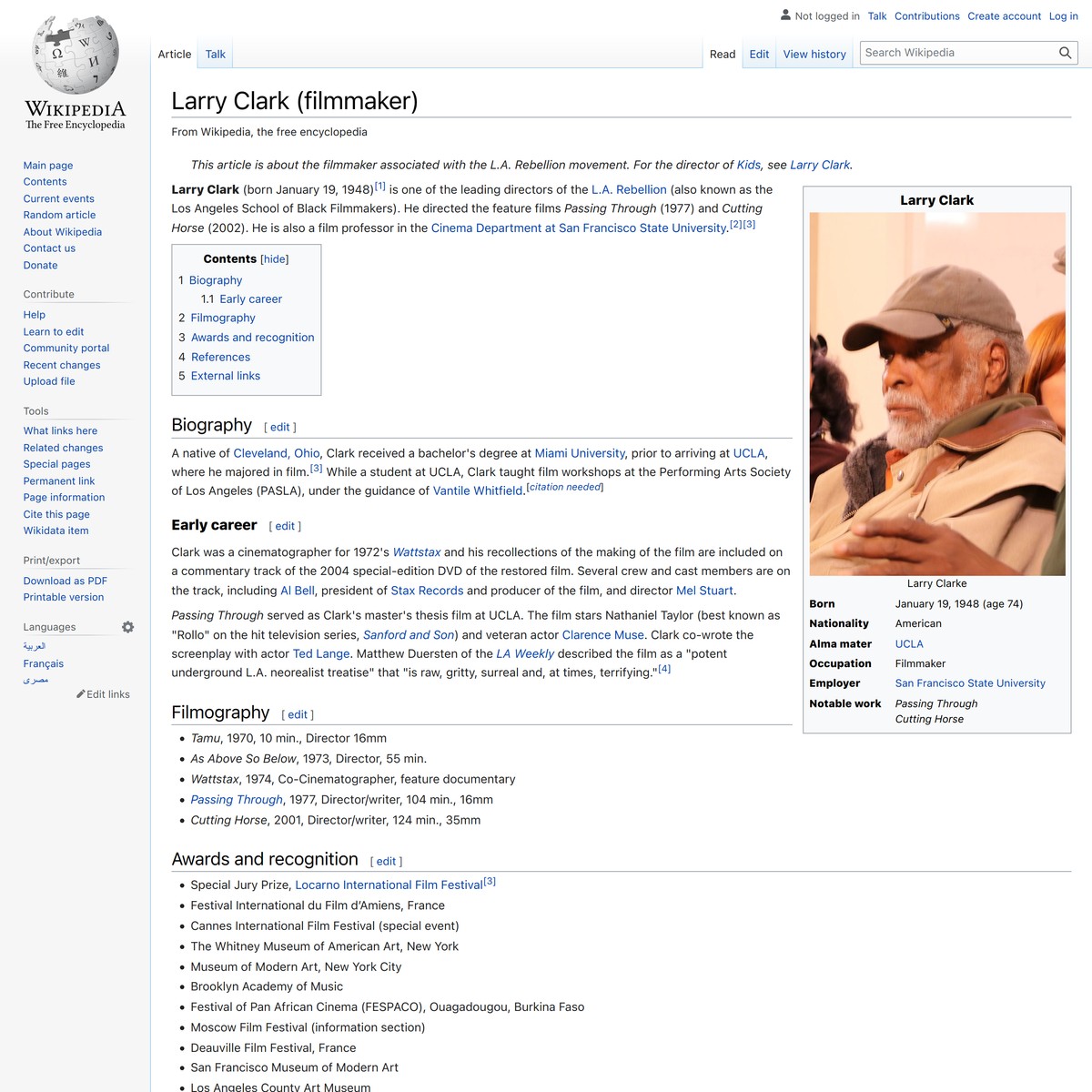
Task: Switch to the Talk tab
Action: pyautogui.click(x=215, y=54)
